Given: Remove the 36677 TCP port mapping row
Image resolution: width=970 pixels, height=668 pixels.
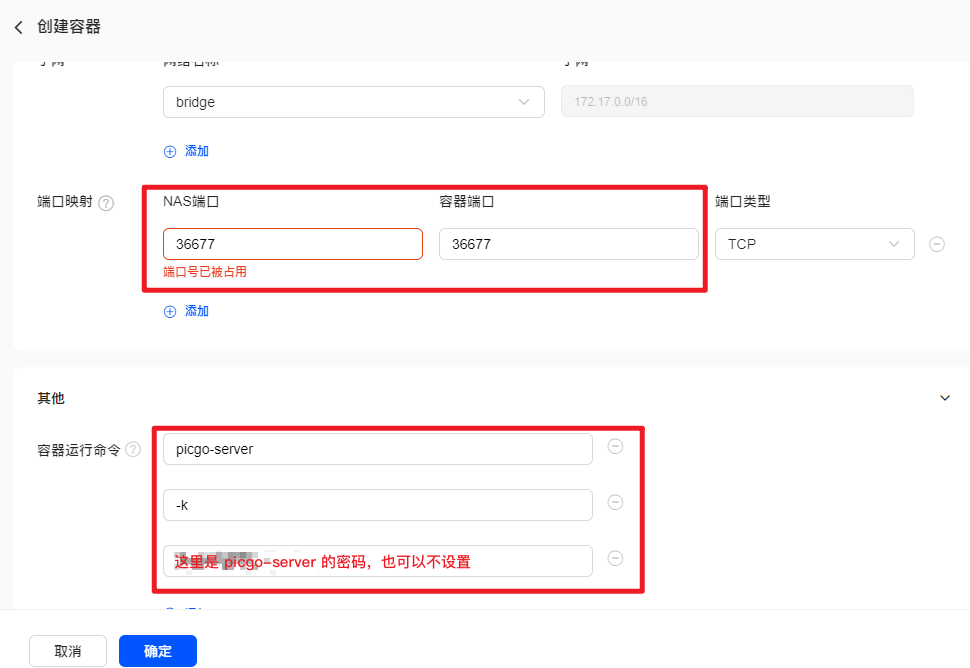Looking at the screenshot, I should click(937, 244).
